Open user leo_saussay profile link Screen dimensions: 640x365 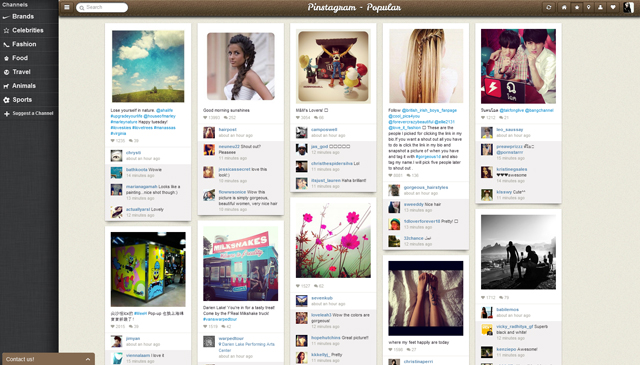[510, 129]
